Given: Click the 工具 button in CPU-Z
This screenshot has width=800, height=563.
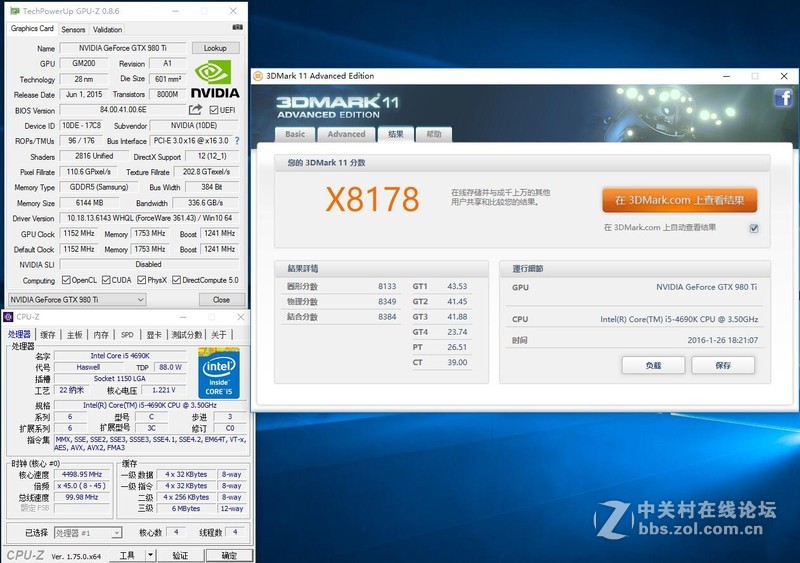Looking at the screenshot, I should (x=127, y=555).
